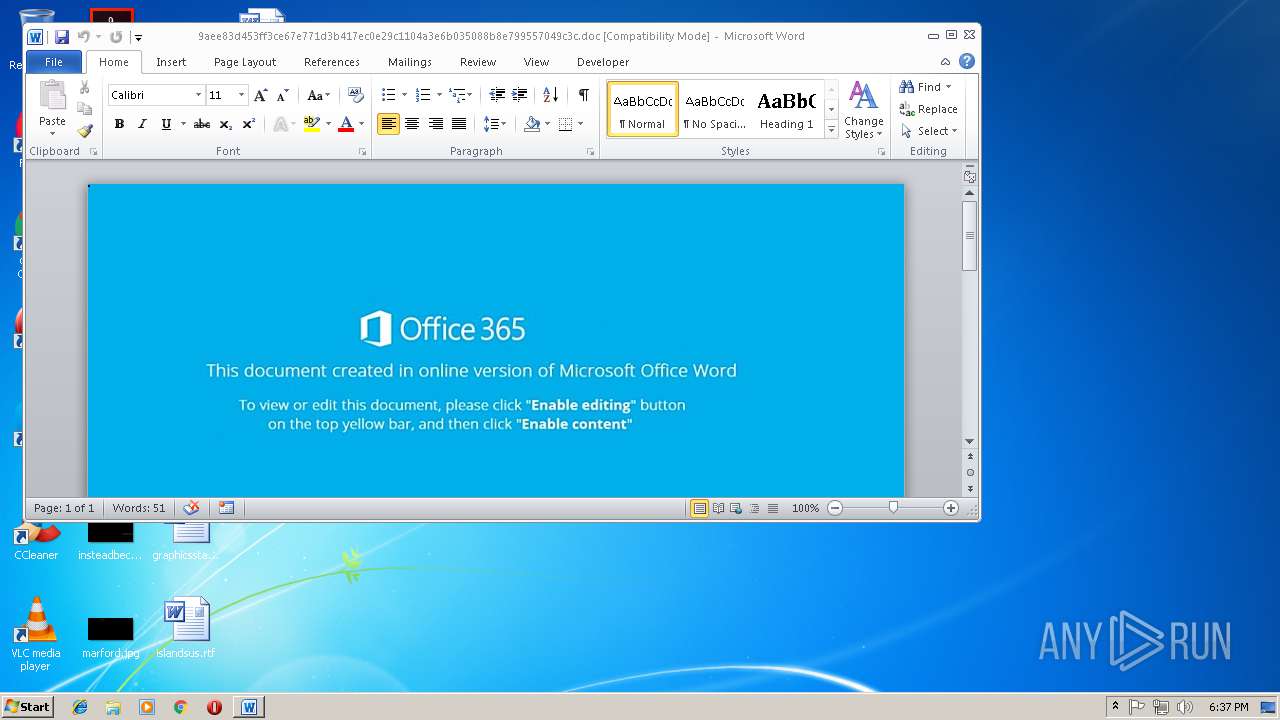
Task: Open the font name dropdown
Action: click(x=198, y=95)
